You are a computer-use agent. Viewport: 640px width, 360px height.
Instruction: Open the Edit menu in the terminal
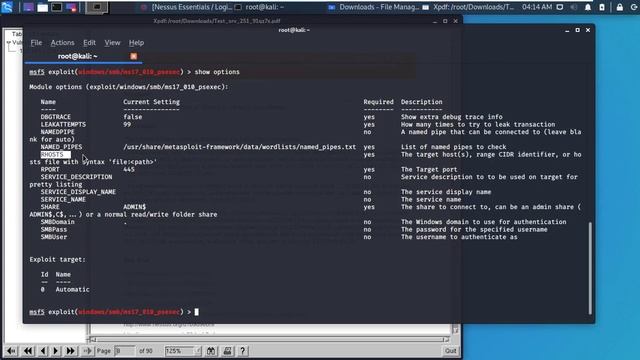click(89, 42)
